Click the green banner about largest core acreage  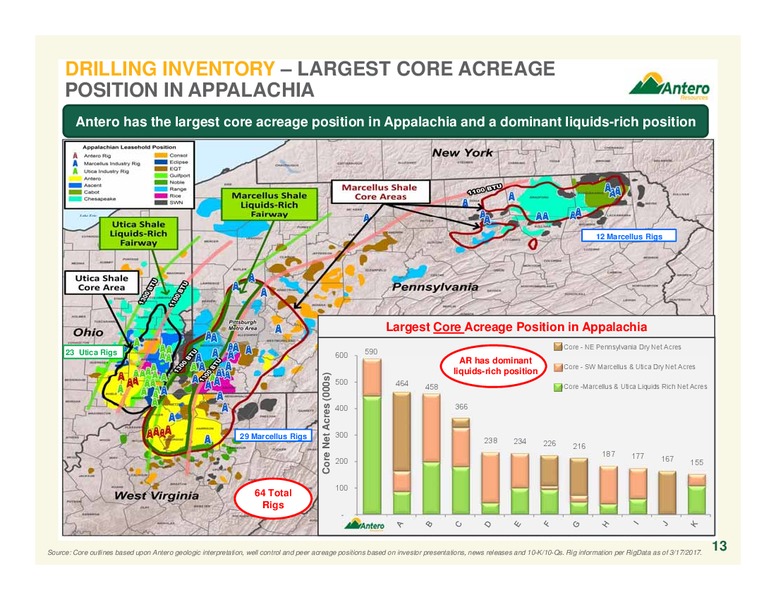point(386,122)
